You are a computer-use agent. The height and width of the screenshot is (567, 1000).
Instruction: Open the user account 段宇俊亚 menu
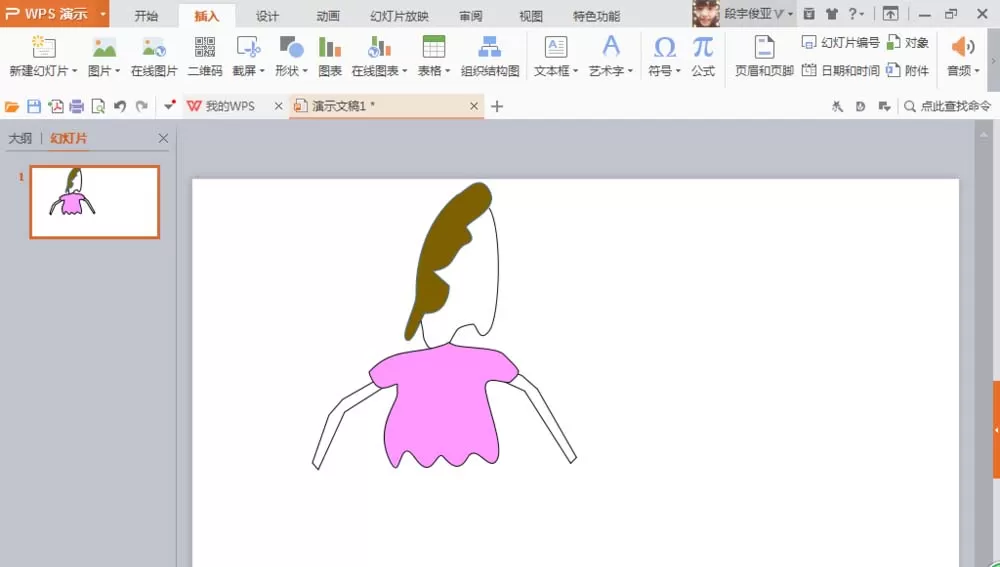(758, 13)
